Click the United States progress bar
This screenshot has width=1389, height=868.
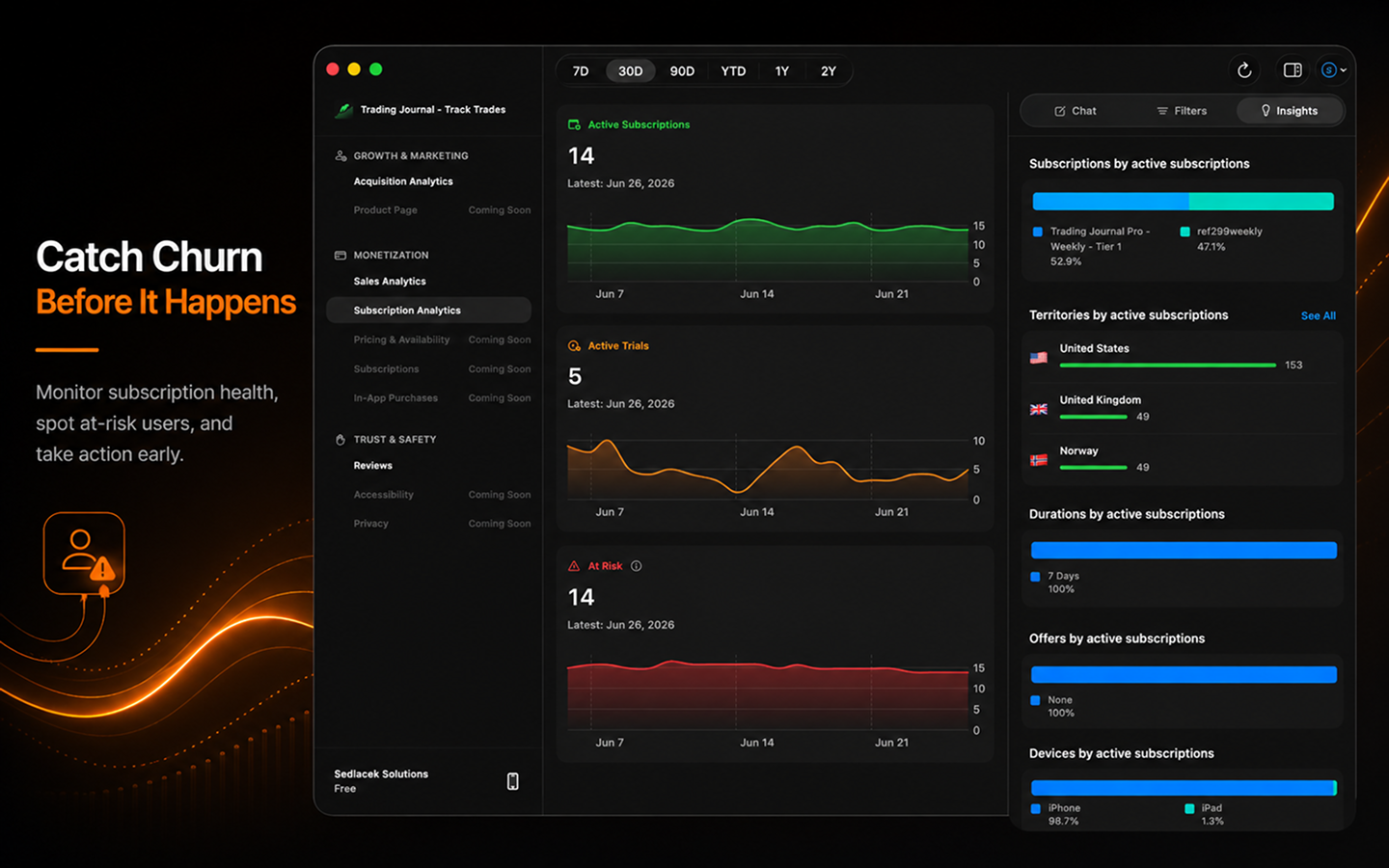pyautogui.click(x=1168, y=366)
